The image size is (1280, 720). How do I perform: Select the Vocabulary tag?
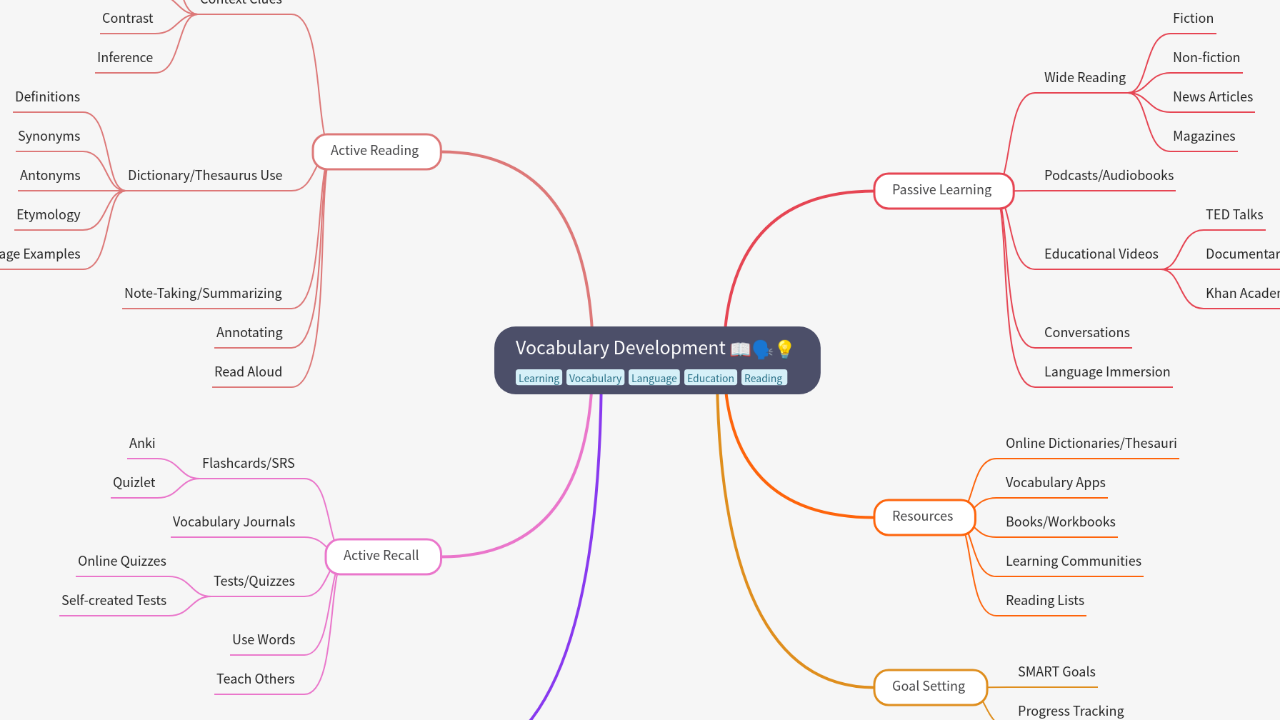point(595,378)
